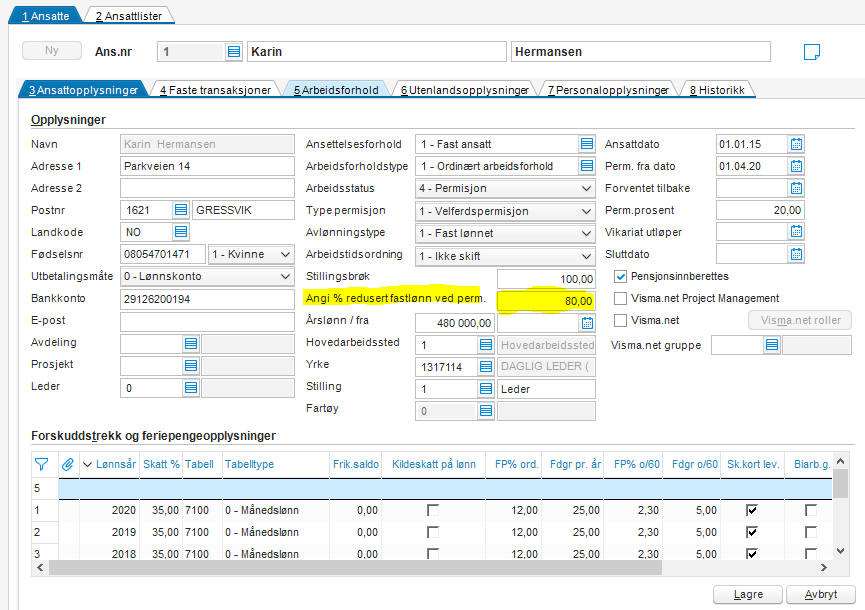Switch to the Arbeidsforhold tab

point(336,90)
